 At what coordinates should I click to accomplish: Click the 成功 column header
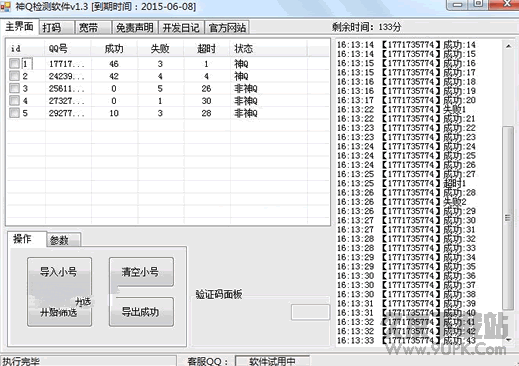pos(114,49)
